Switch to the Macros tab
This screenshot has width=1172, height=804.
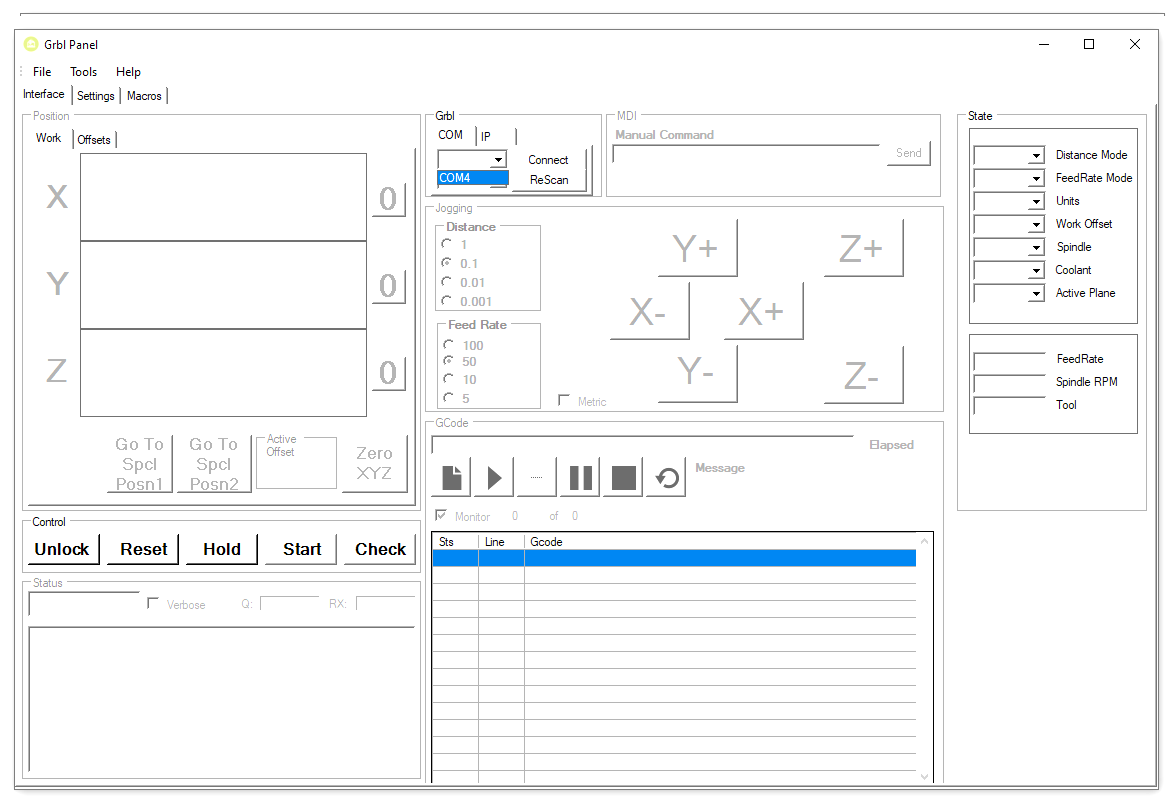(144, 96)
